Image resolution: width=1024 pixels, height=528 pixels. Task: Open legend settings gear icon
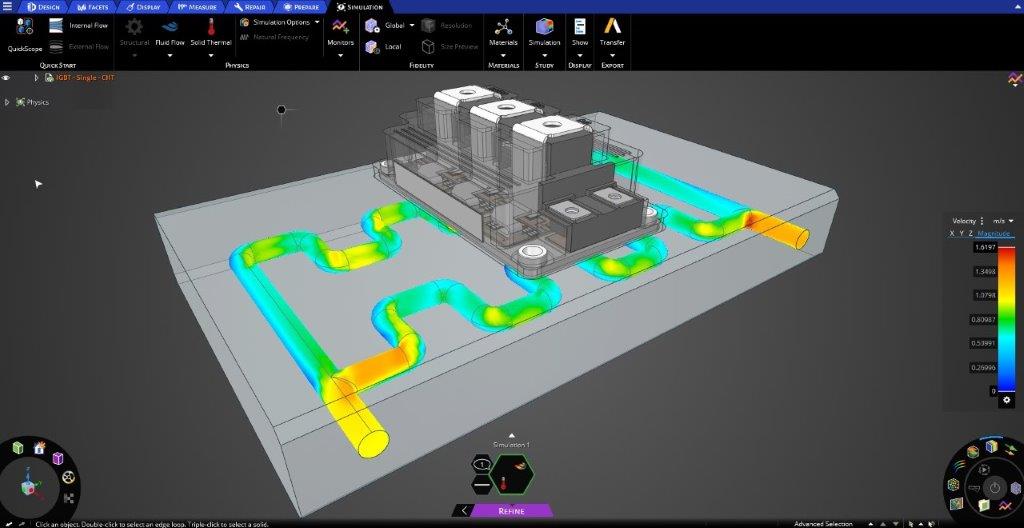point(1006,400)
